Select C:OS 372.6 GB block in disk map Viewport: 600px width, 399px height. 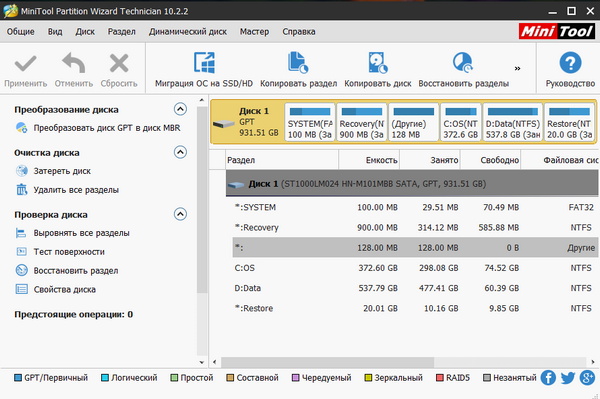[x=461, y=122]
